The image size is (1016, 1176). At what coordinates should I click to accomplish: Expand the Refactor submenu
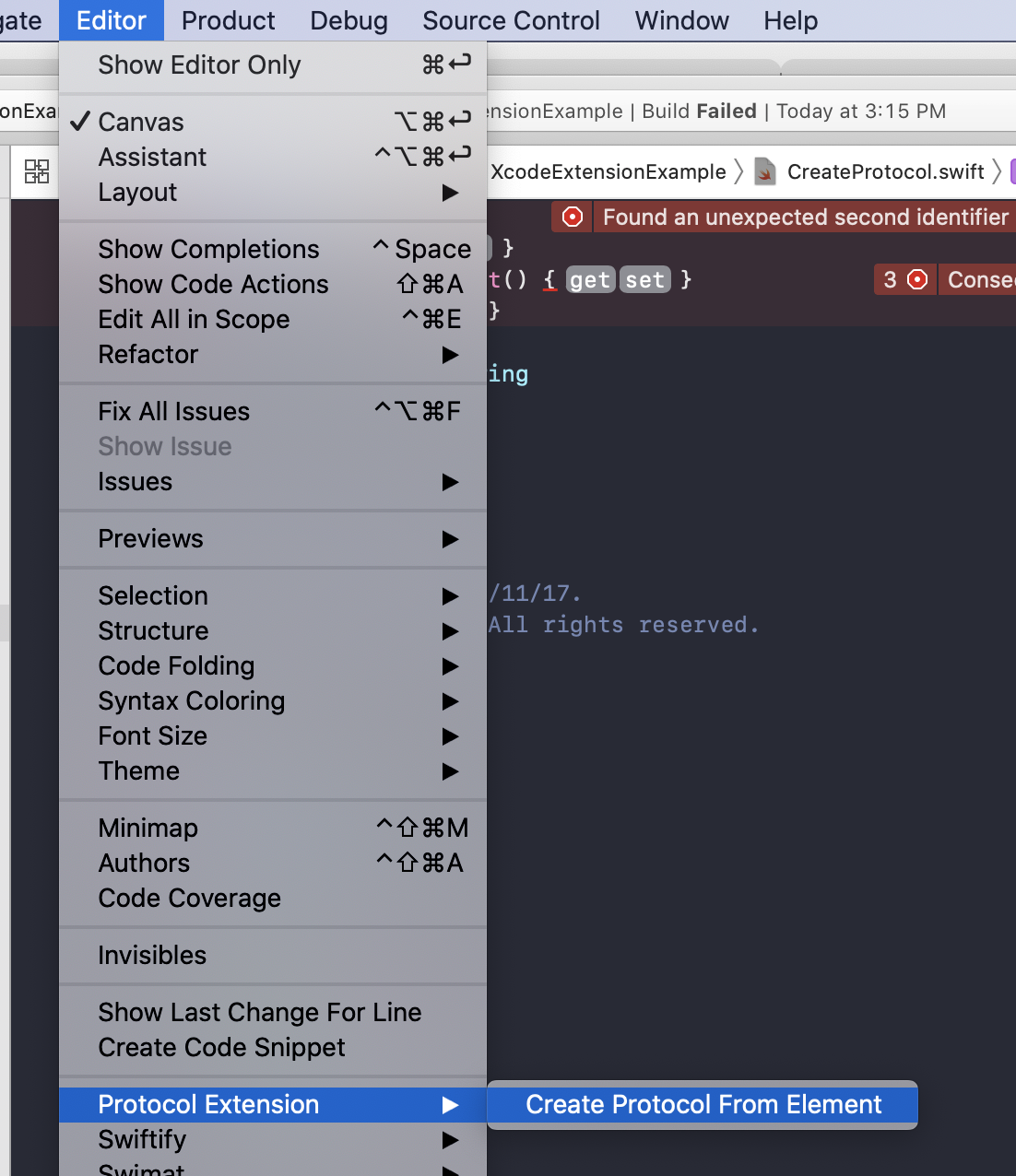point(273,355)
